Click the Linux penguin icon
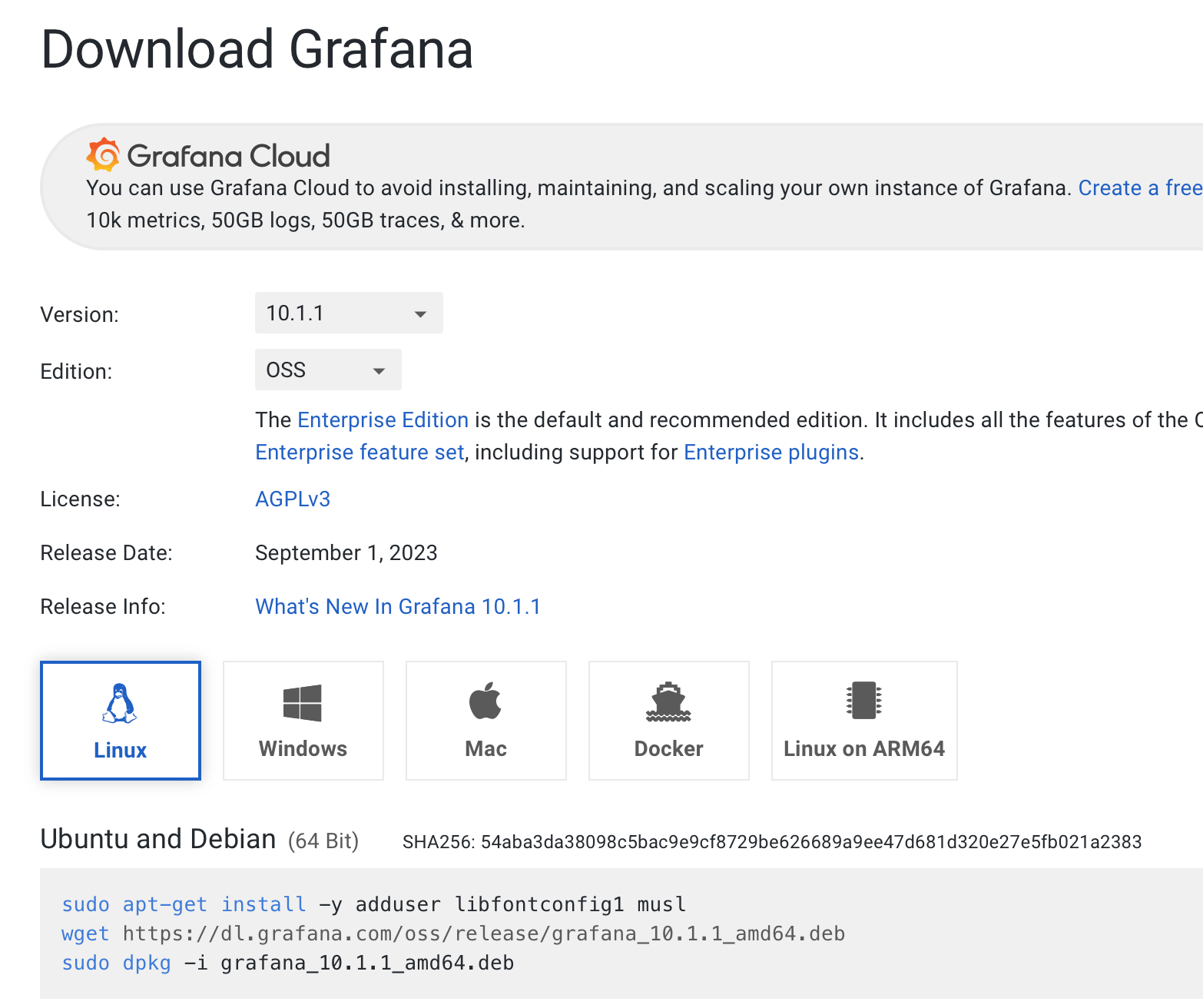Screen dimensions: 1203x1008 pyautogui.click(x=119, y=703)
